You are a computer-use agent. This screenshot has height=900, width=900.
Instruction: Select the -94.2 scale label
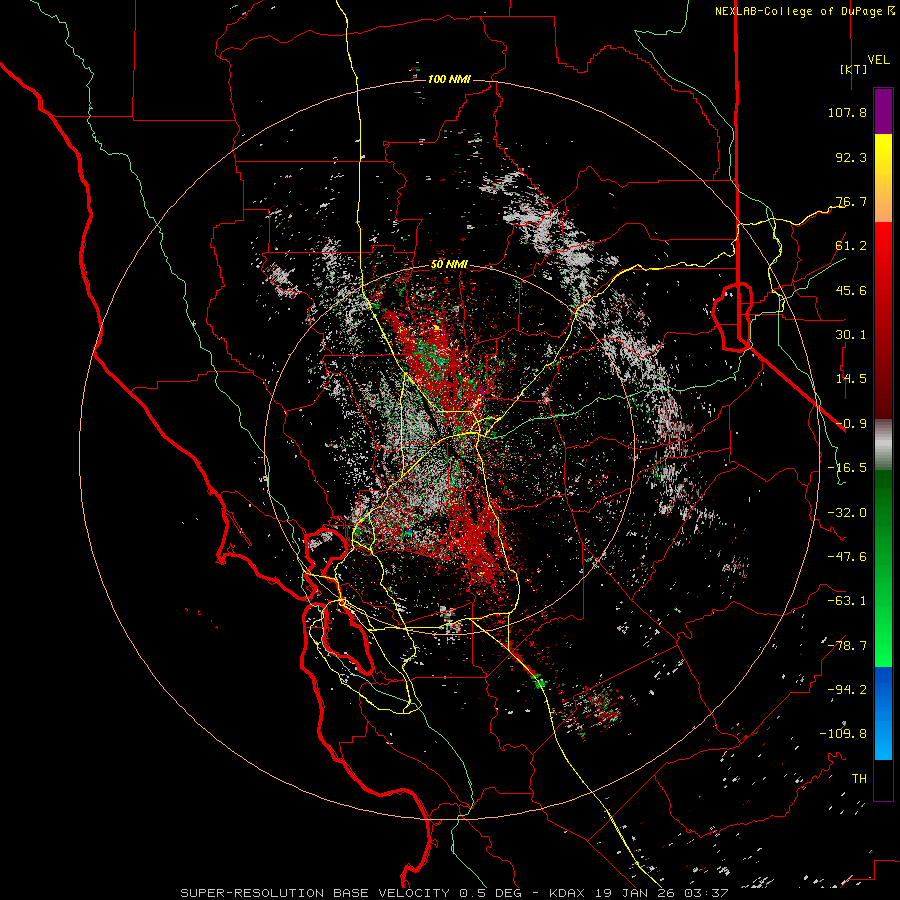(x=847, y=690)
